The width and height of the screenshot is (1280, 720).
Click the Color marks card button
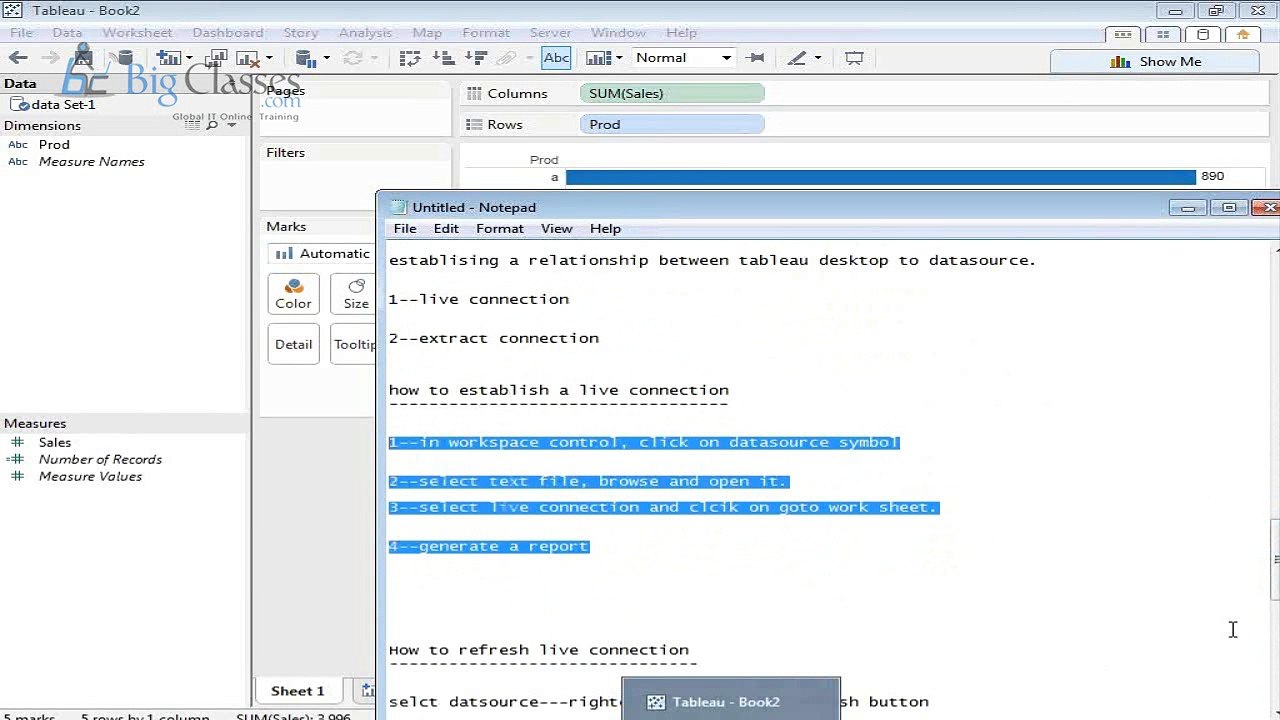293,293
